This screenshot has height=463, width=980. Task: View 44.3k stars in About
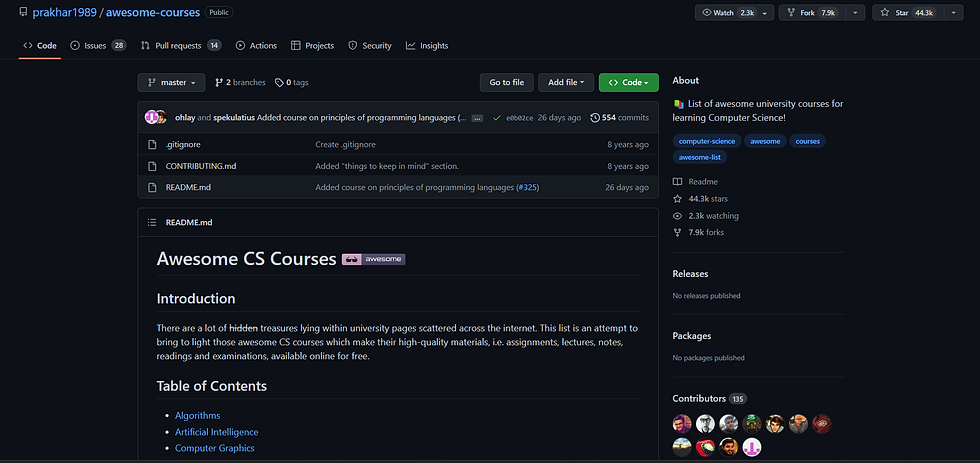point(700,199)
